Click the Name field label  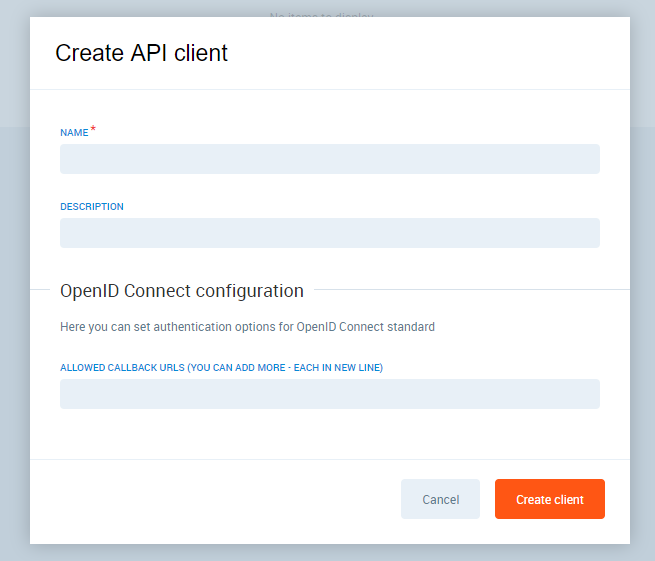(x=74, y=132)
